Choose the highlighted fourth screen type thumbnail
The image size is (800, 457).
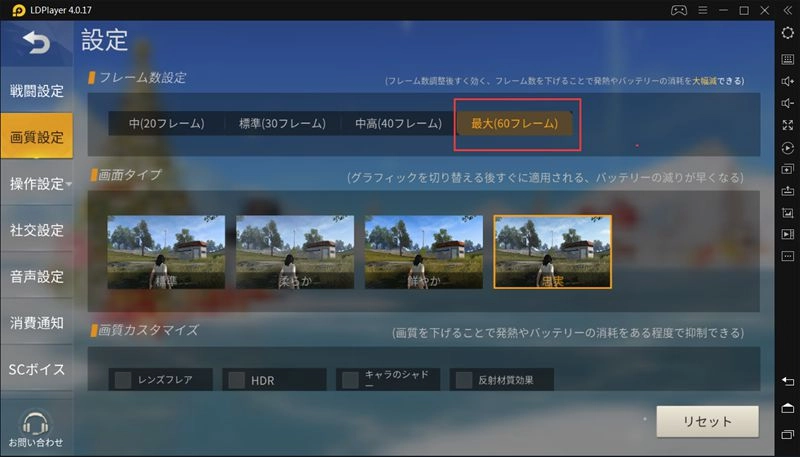[553, 252]
